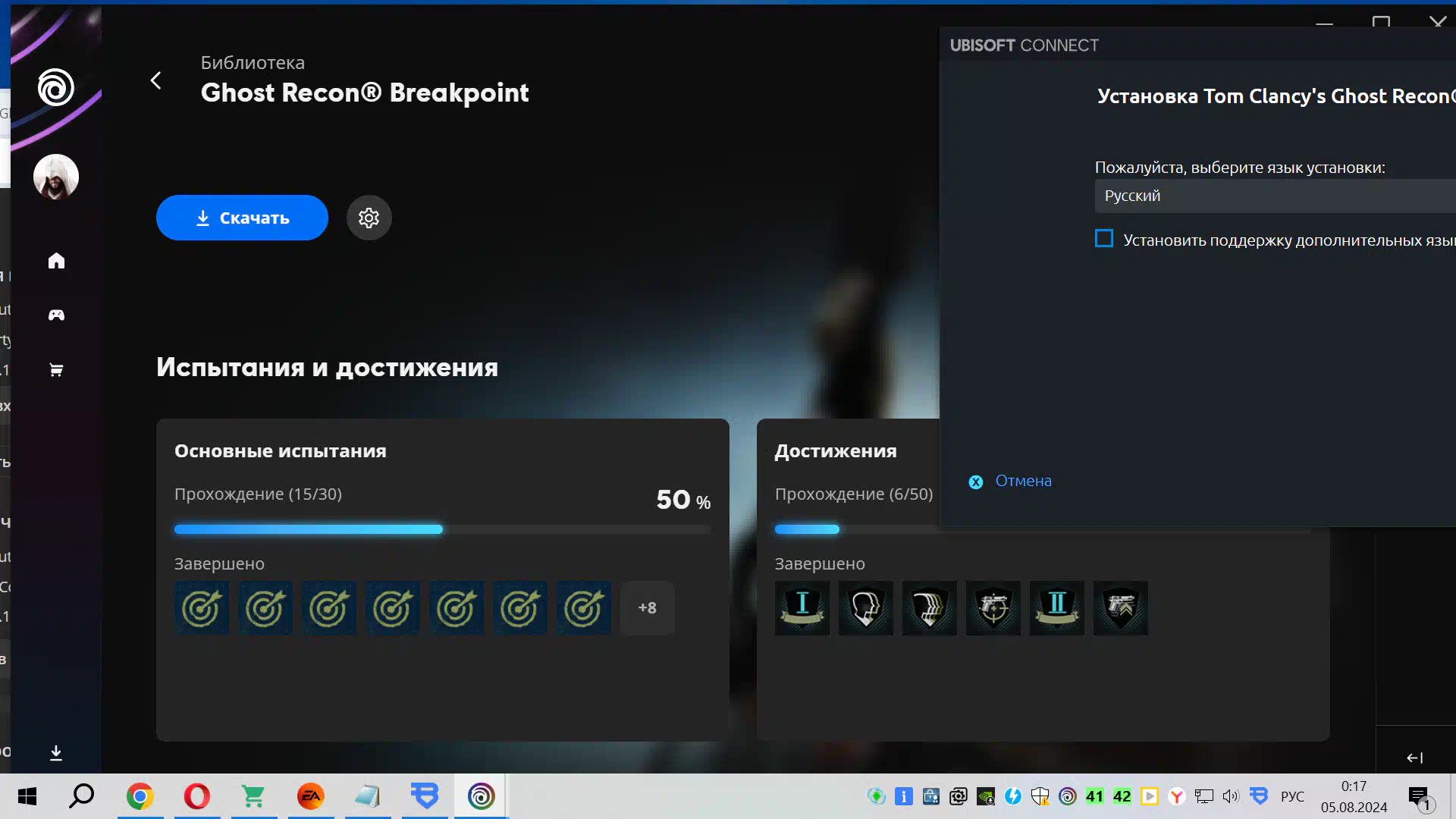Select seventh completed challenge target icon

coord(584,608)
